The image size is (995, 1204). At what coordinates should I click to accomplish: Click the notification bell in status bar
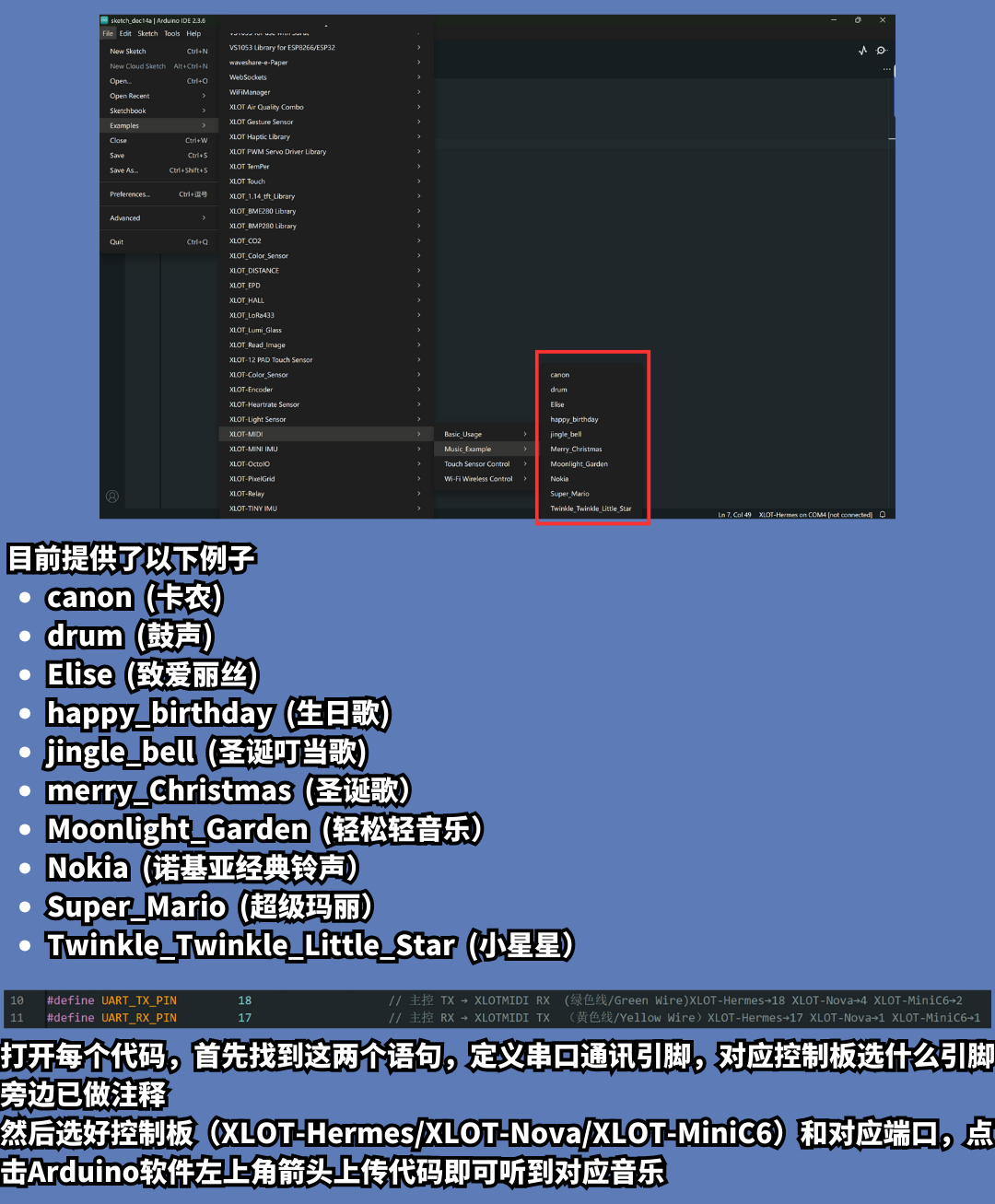coord(883,515)
